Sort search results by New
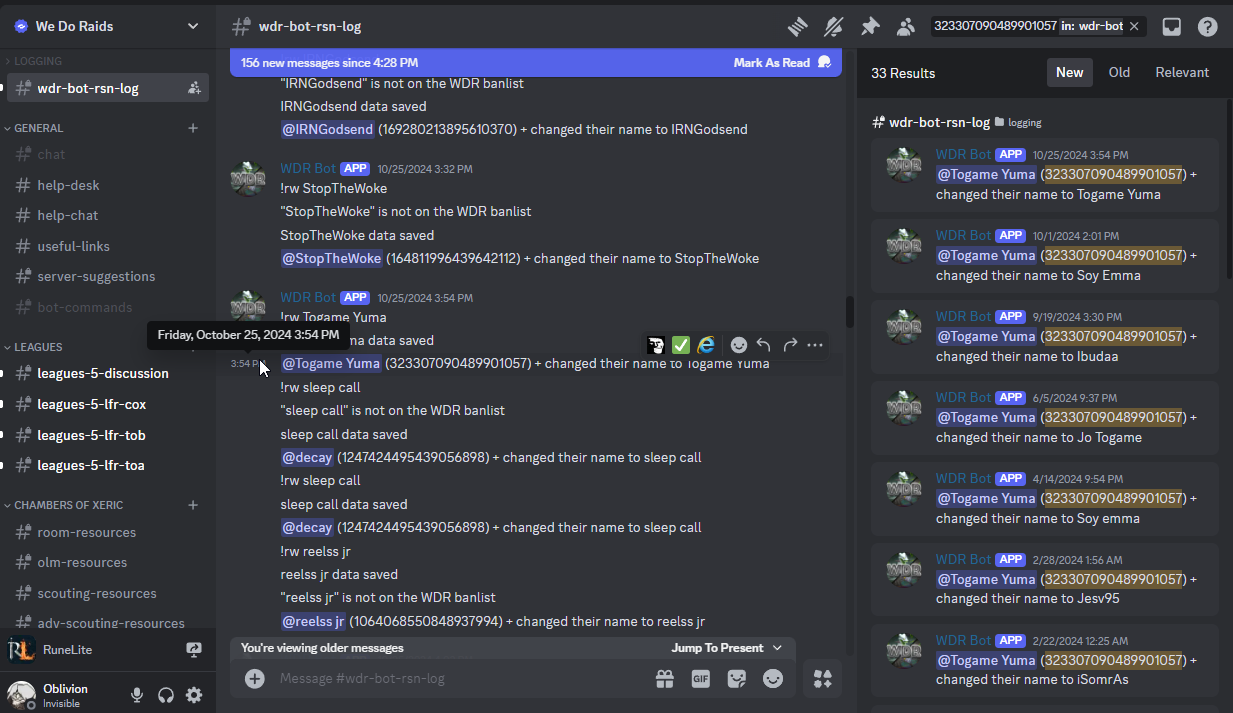Image resolution: width=1233 pixels, height=713 pixels. point(1070,72)
